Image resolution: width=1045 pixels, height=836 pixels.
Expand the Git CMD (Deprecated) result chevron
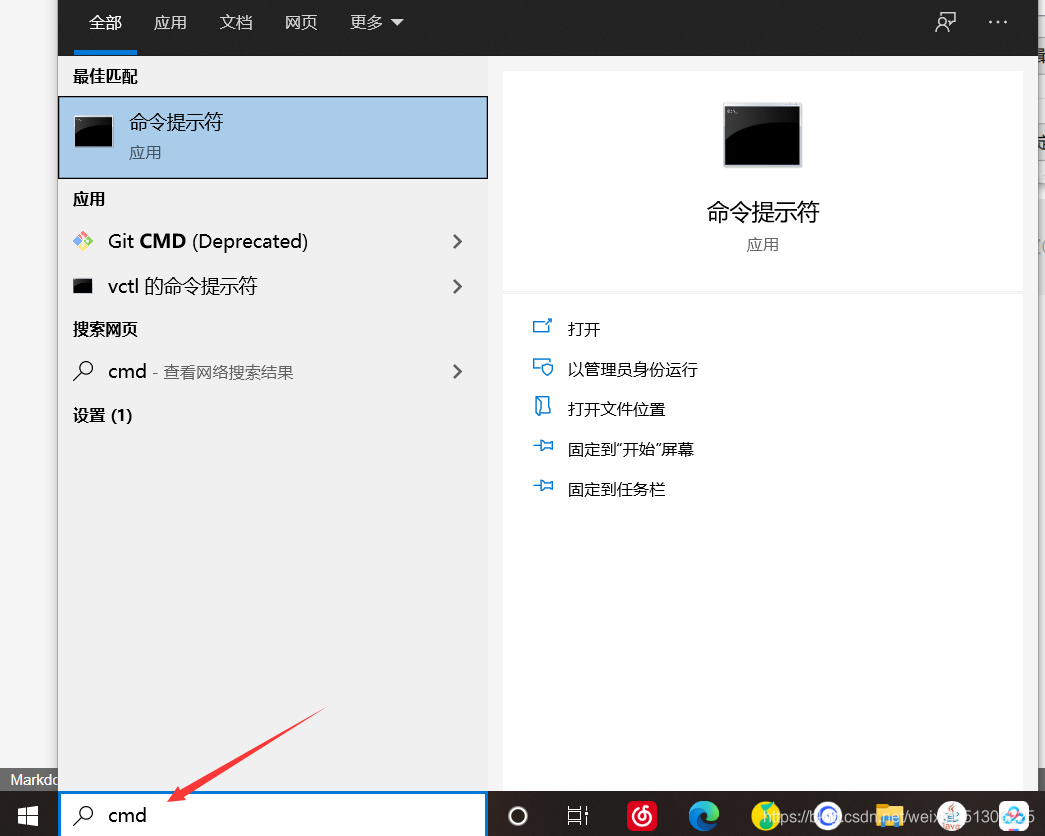click(457, 241)
